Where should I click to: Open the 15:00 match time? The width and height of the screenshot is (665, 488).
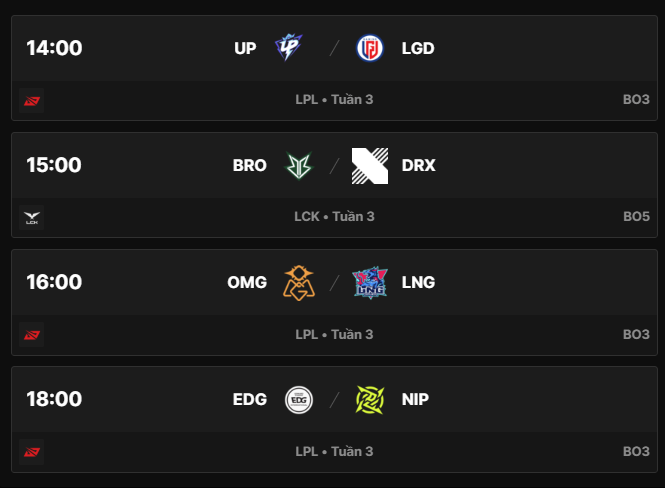[54, 165]
